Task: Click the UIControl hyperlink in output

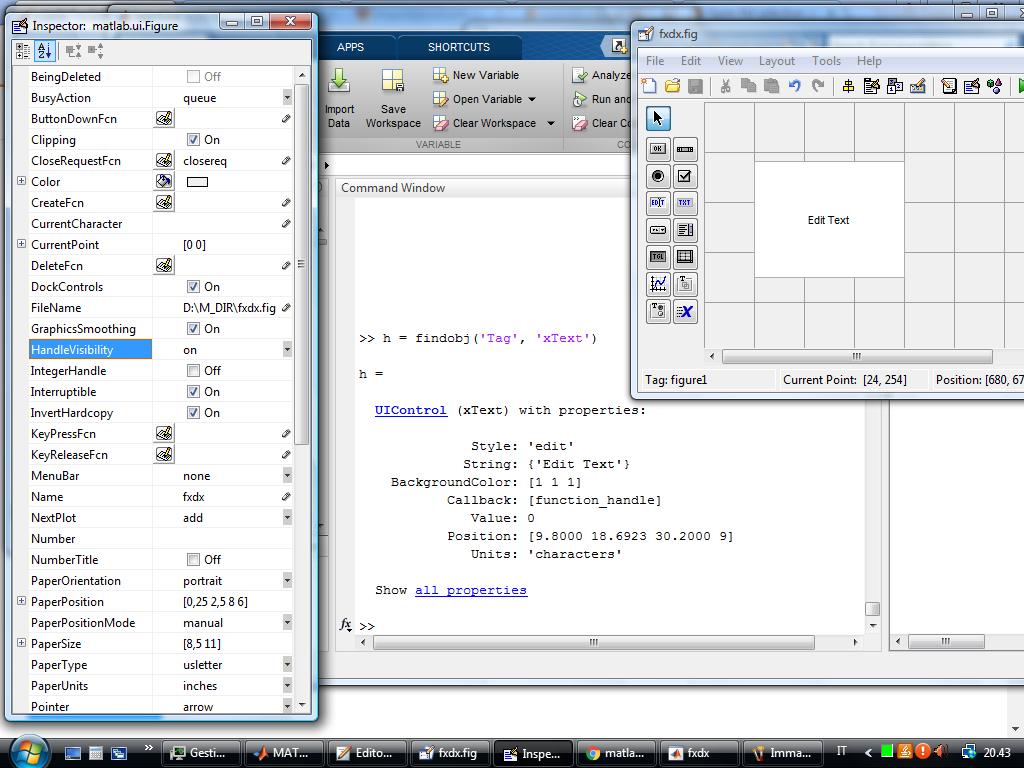Action: pyautogui.click(x=410, y=410)
